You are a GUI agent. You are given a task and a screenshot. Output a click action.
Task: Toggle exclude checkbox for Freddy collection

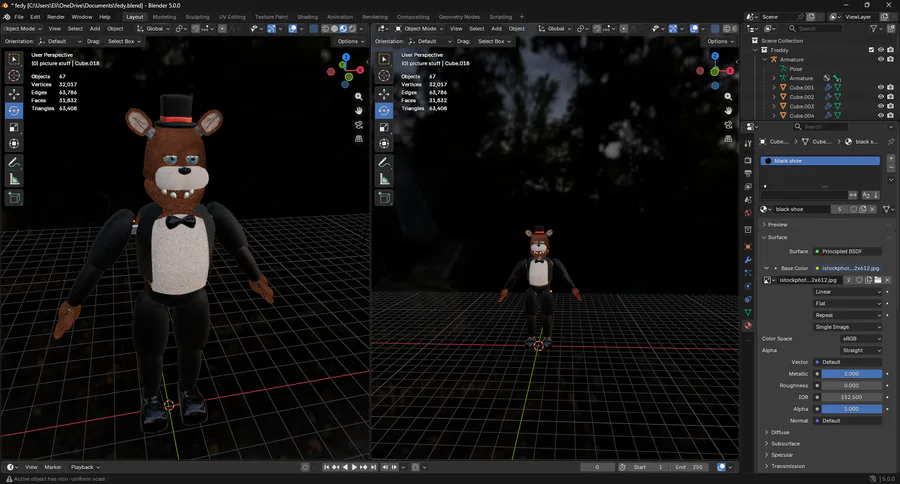(871, 50)
